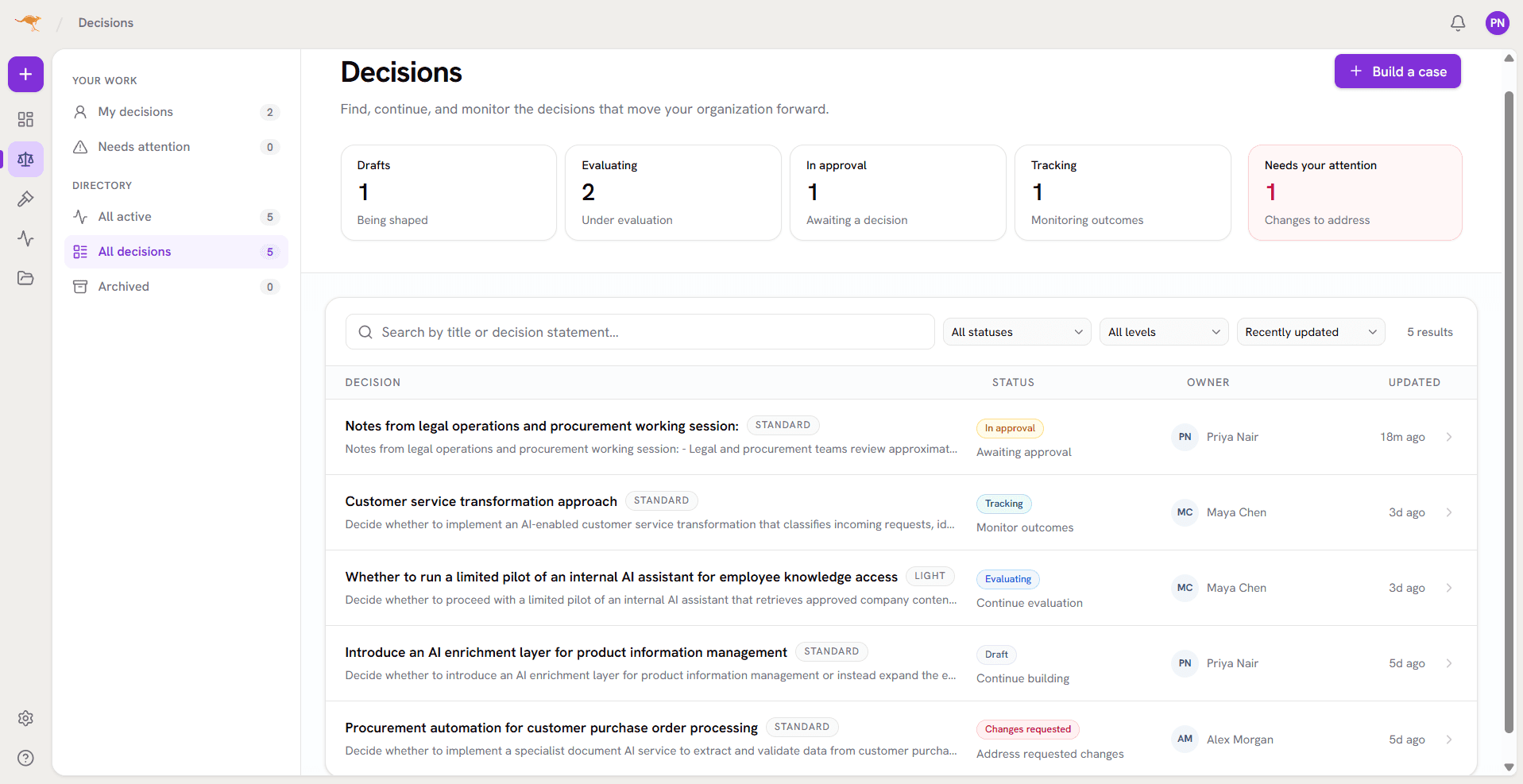Click scrollbar up arrow

click(x=1509, y=58)
